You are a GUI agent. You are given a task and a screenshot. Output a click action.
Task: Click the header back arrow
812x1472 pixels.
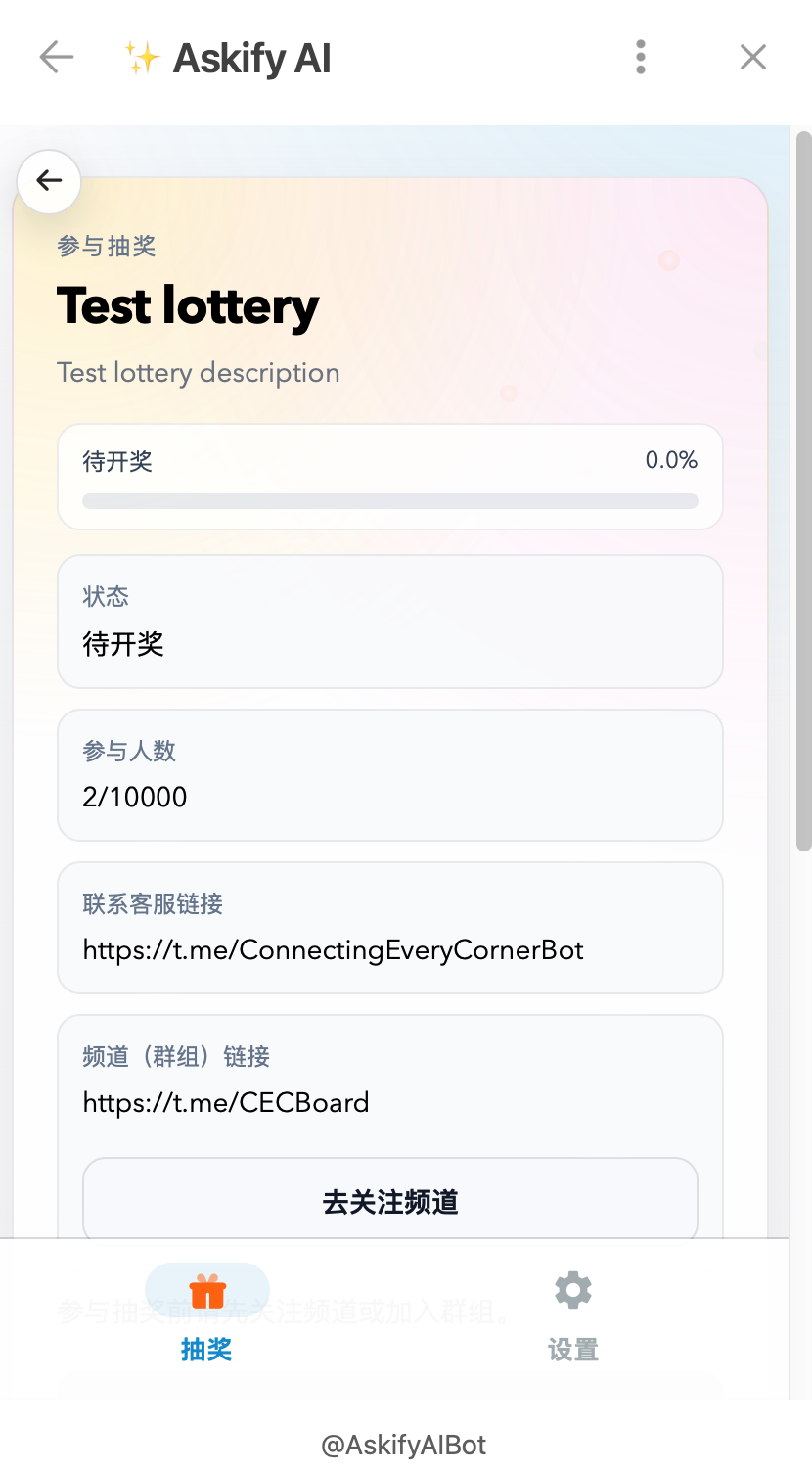(x=57, y=58)
